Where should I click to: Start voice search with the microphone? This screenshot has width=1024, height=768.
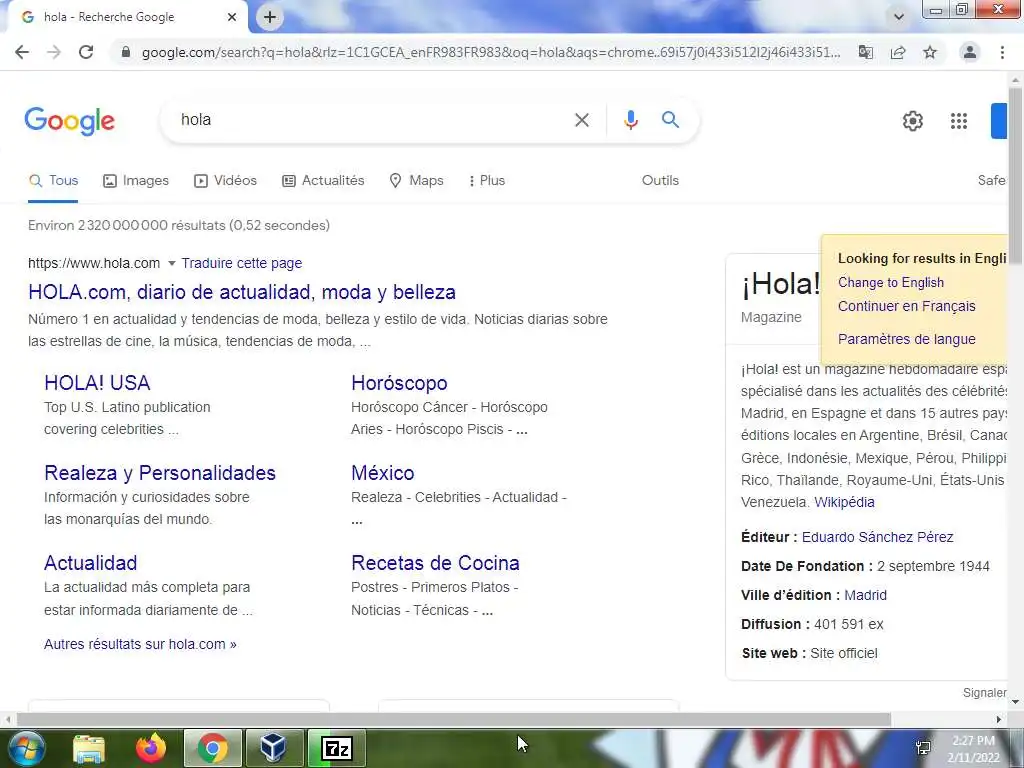[630, 120]
